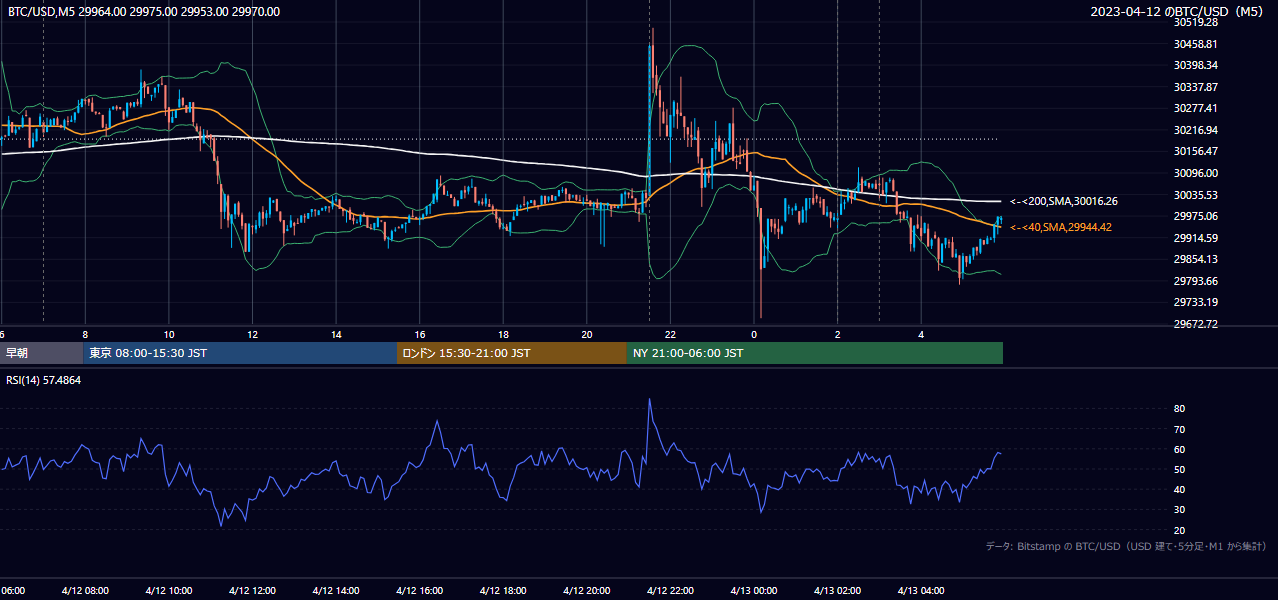Click RSI scale value 80
The height and width of the screenshot is (600, 1278).
click(1179, 409)
